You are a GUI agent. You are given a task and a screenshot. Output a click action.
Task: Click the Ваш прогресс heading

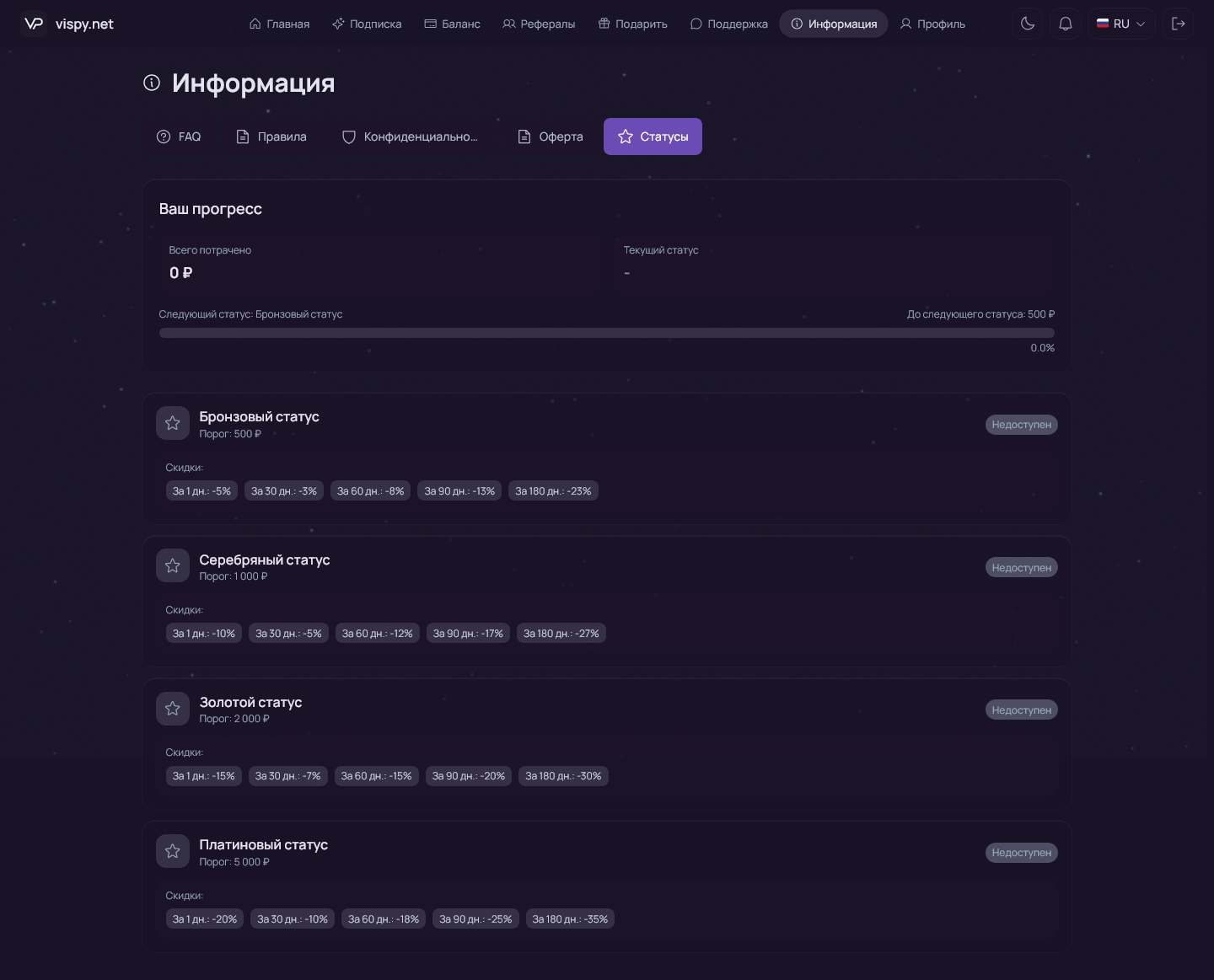[x=211, y=209]
